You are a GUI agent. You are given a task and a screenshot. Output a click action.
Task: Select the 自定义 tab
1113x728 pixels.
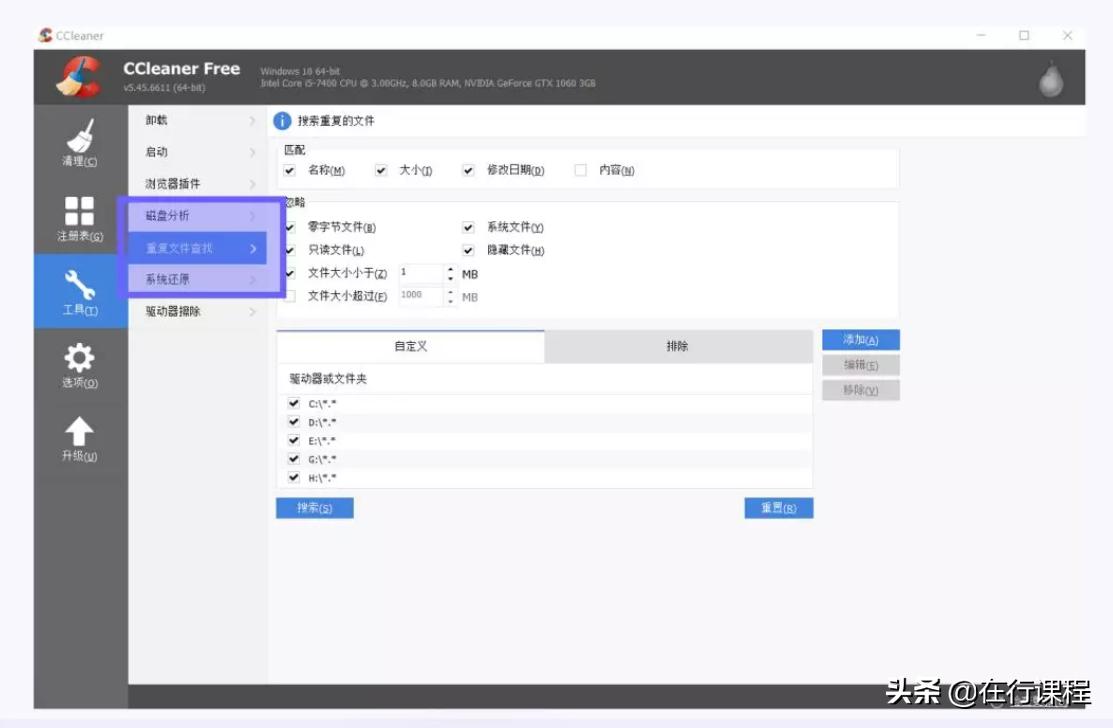pyautogui.click(x=410, y=346)
